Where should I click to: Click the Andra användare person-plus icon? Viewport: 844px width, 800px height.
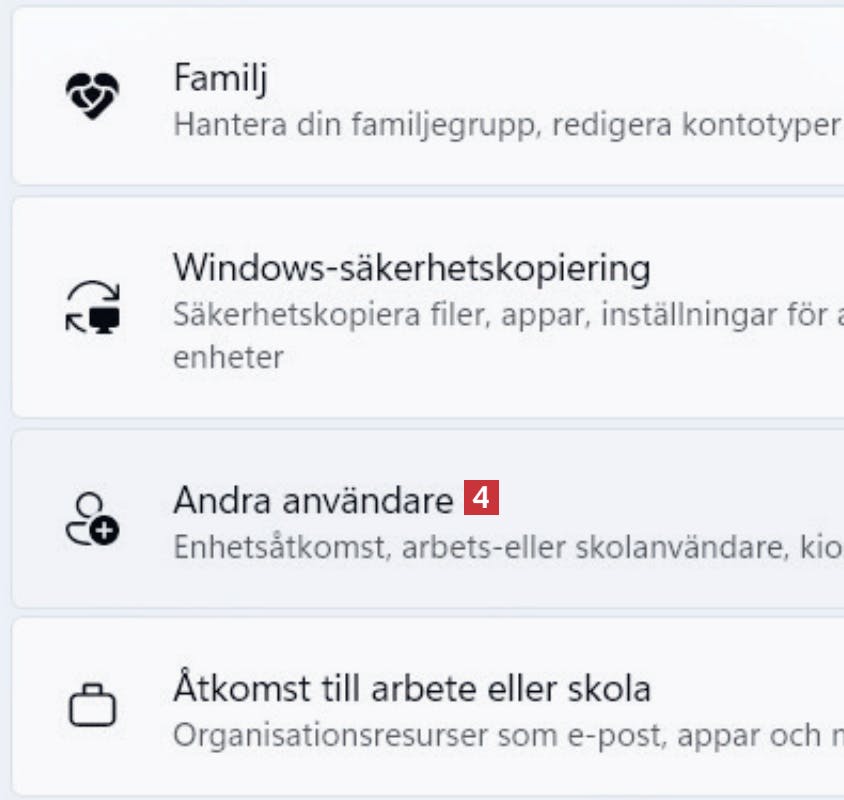pyautogui.click(x=92, y=518)
